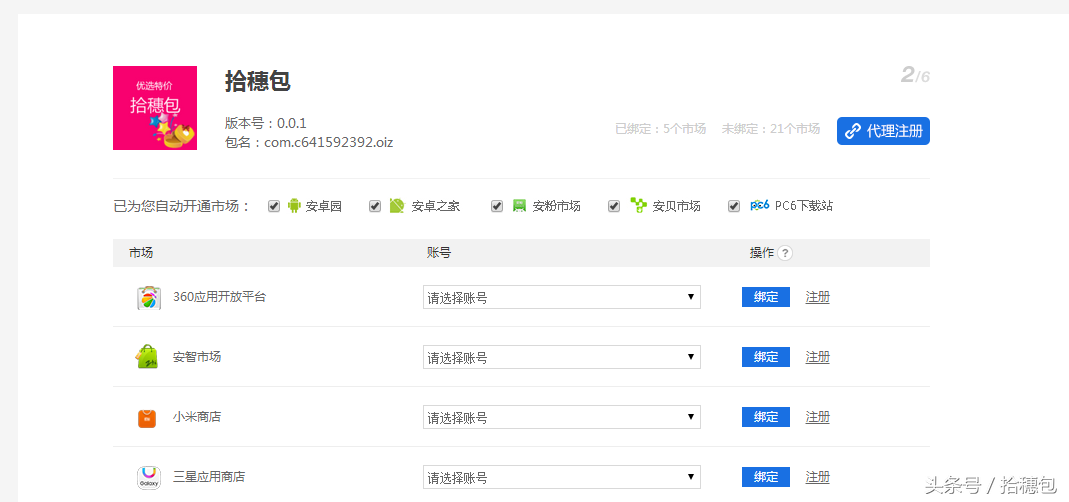Click 注册 link for 小米商店
The width and height of the screenshot is (1069, 502).
point(817,417)
